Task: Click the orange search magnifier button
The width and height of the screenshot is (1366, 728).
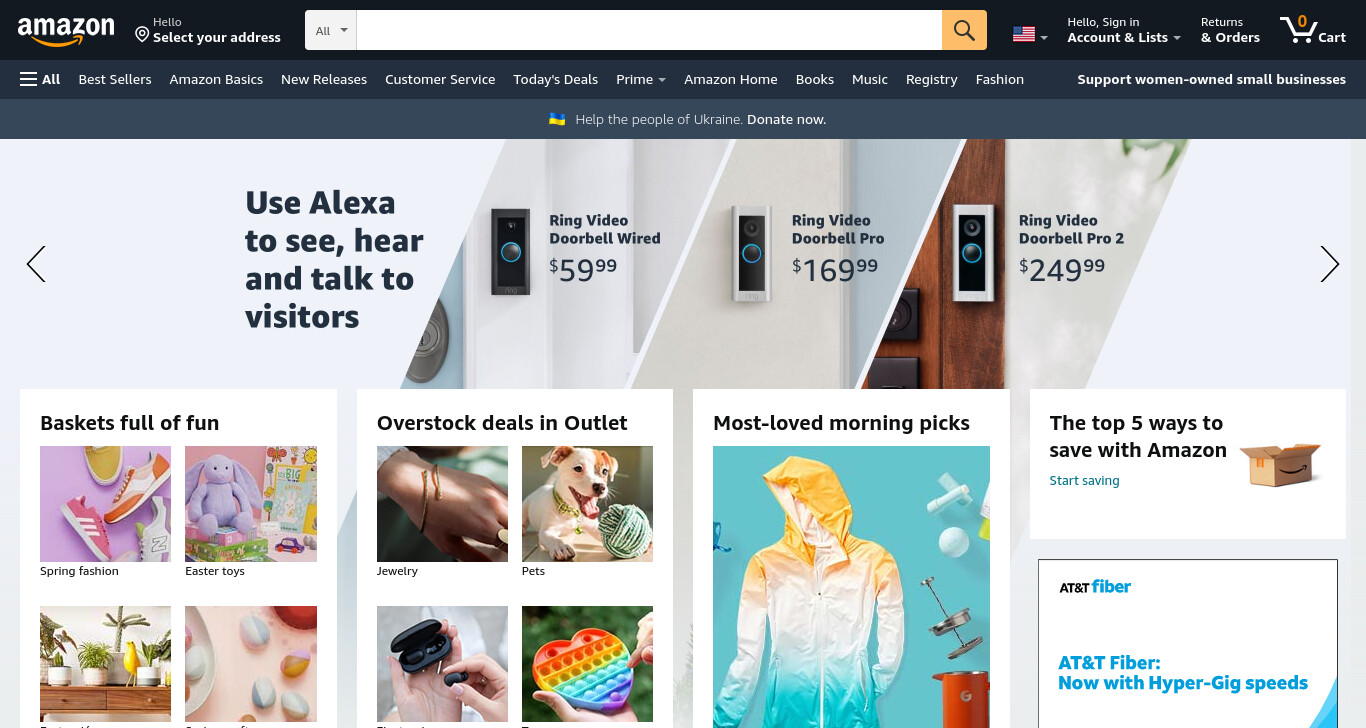Action: pyautogui.click(x=964, y=30)
